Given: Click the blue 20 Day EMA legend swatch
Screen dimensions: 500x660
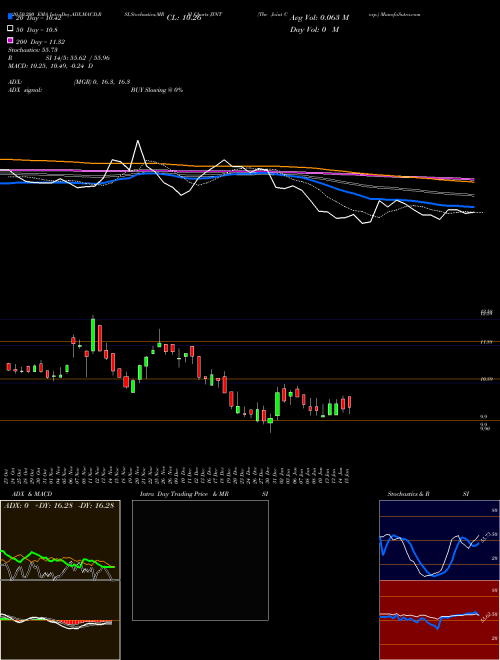Looking at the screenshot, I should [10, 17].
